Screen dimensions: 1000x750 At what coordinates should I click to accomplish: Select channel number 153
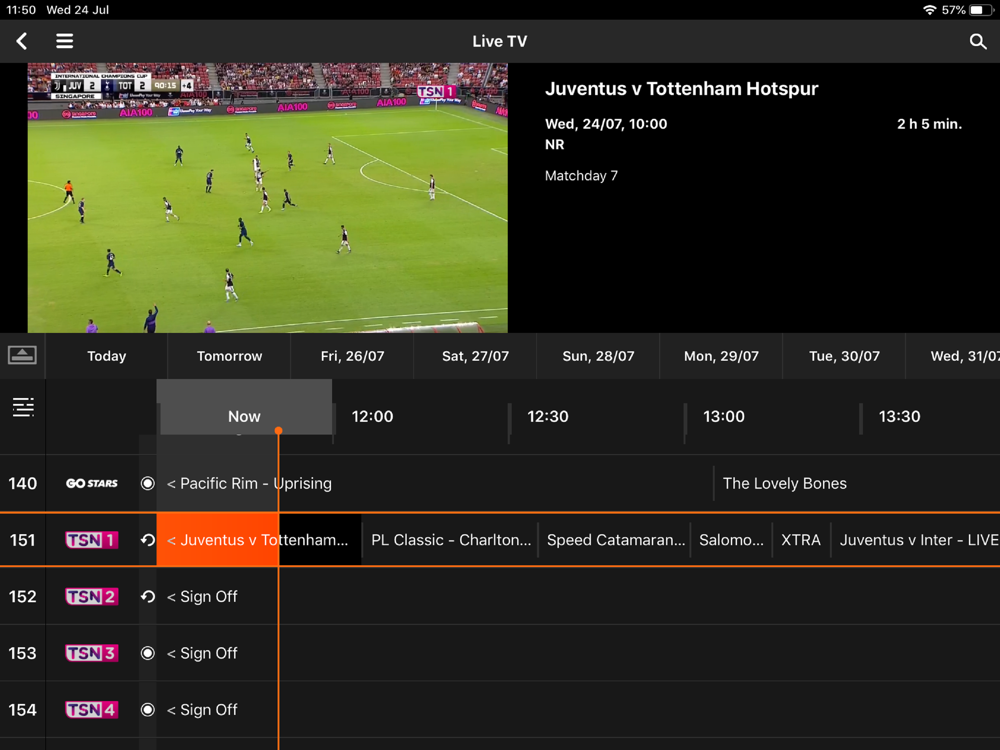[x=22, y=653]
